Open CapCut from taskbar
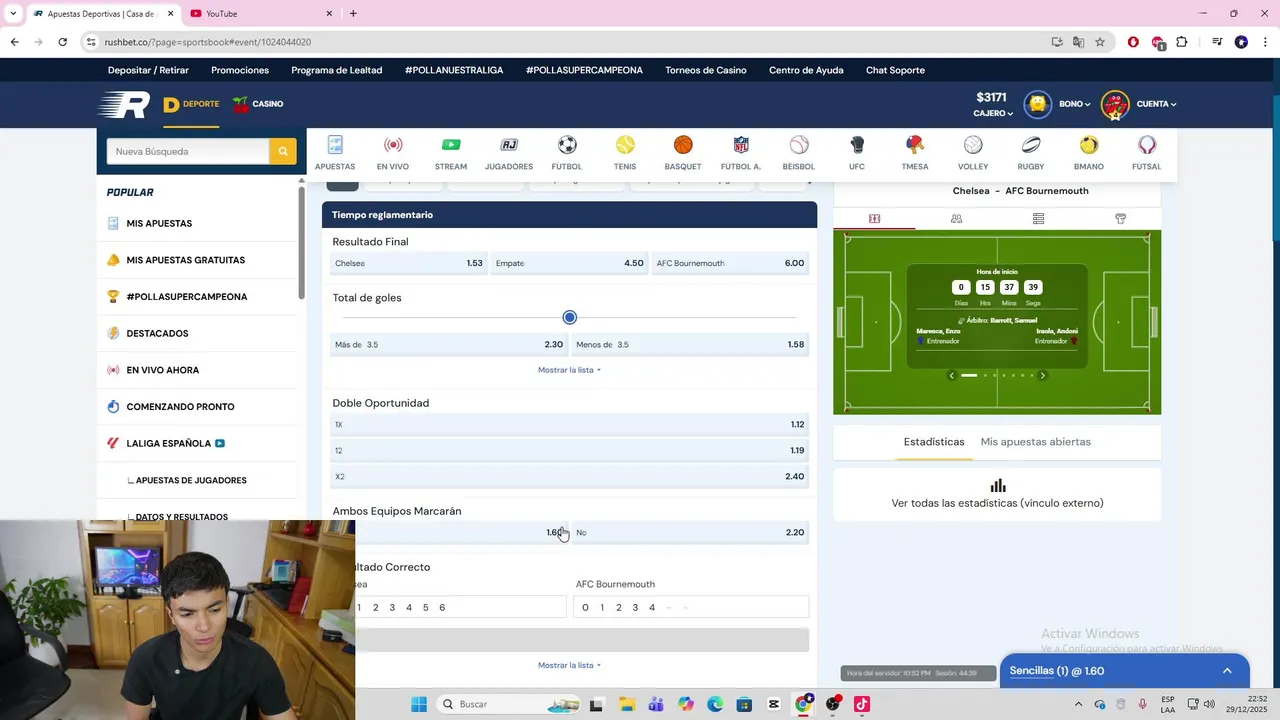Image resolution: width=1280 pixels, height=720 pixels. pyautogui.click(x=774, y=704)
